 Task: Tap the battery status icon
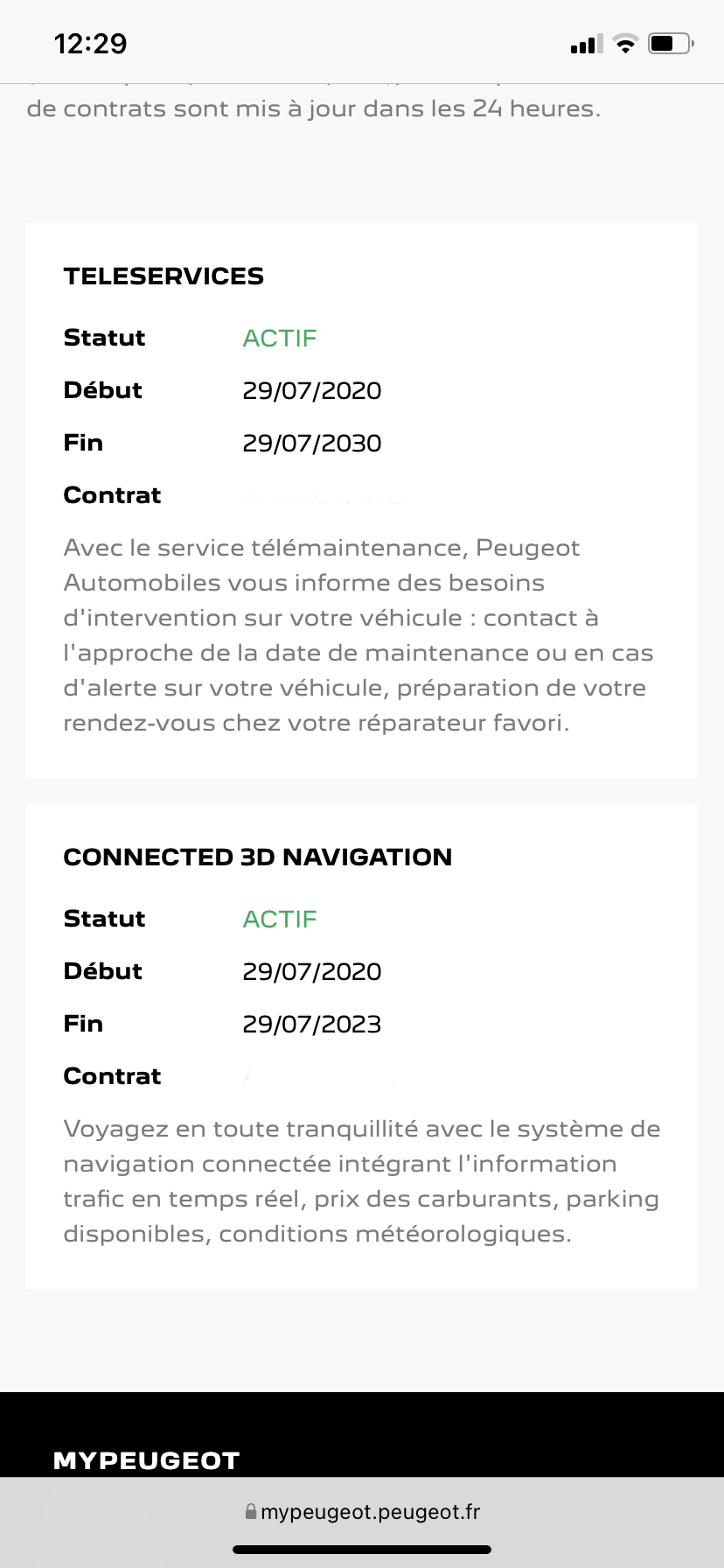[671, 43]
